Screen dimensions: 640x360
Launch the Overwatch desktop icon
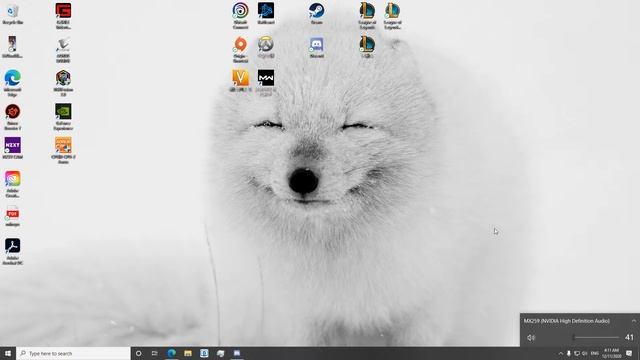point(266,47)
